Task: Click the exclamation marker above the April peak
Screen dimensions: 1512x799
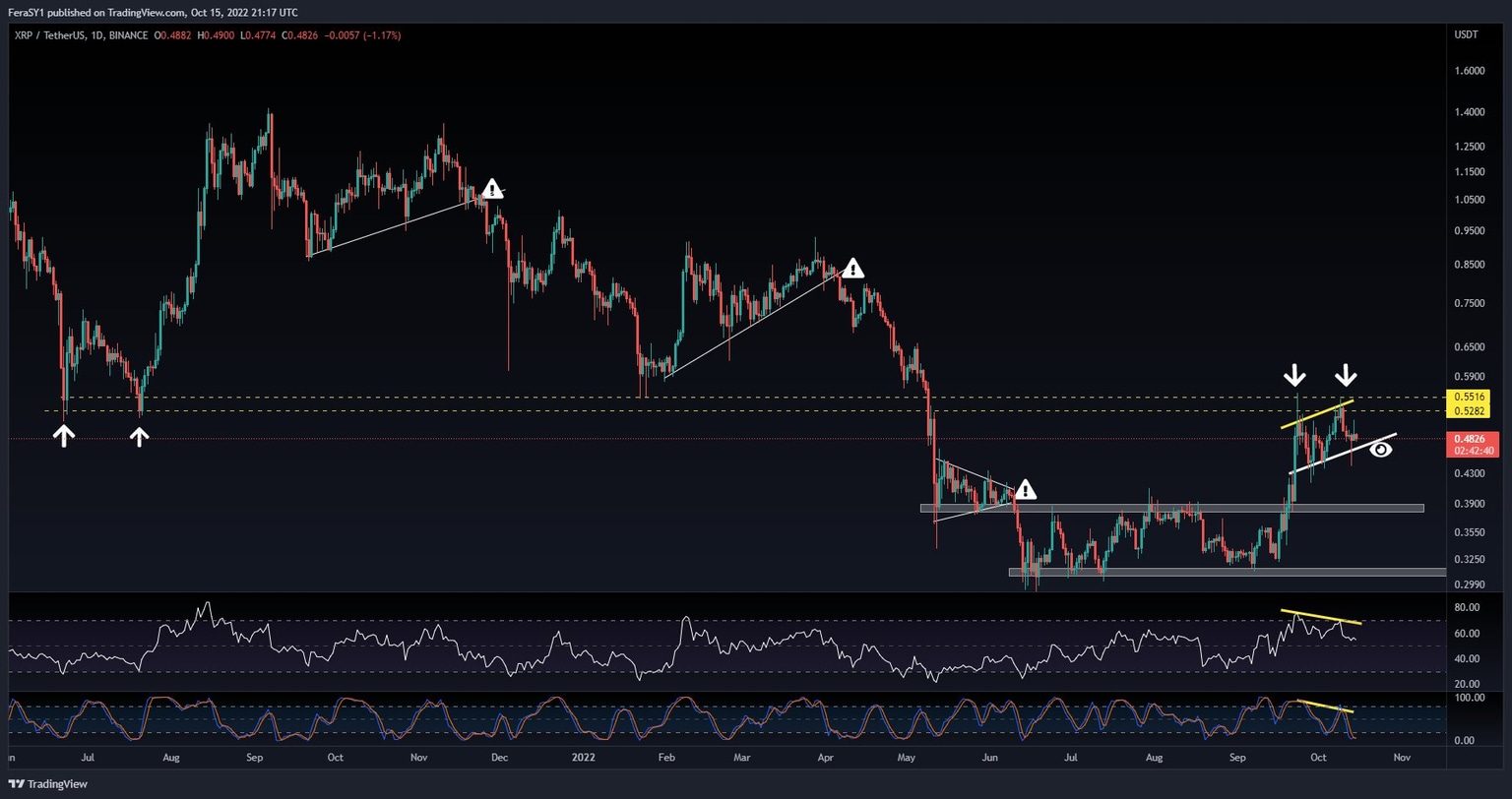Action: click(852, 267)
